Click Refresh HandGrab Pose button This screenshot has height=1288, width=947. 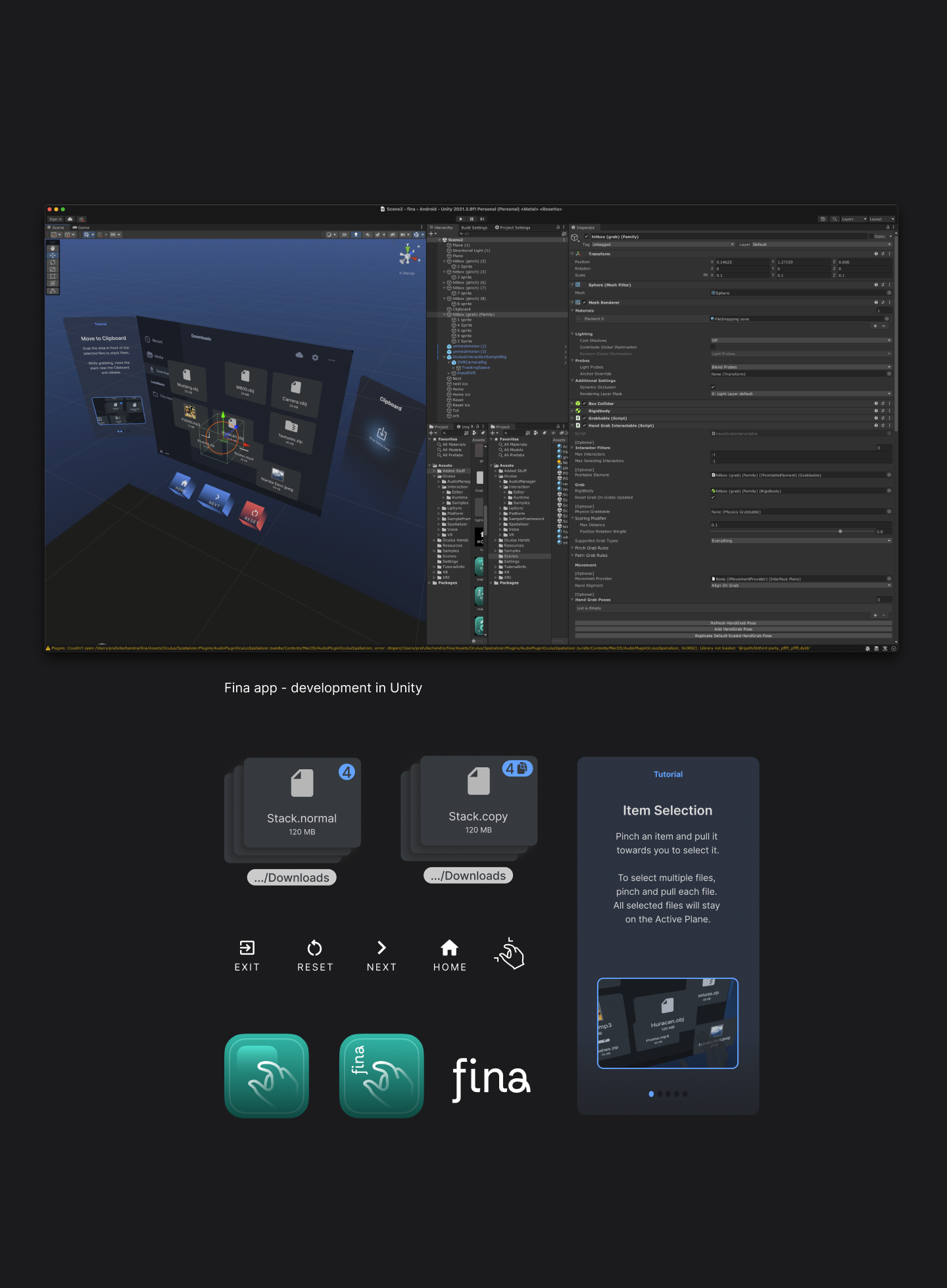(x=733, y=623)
